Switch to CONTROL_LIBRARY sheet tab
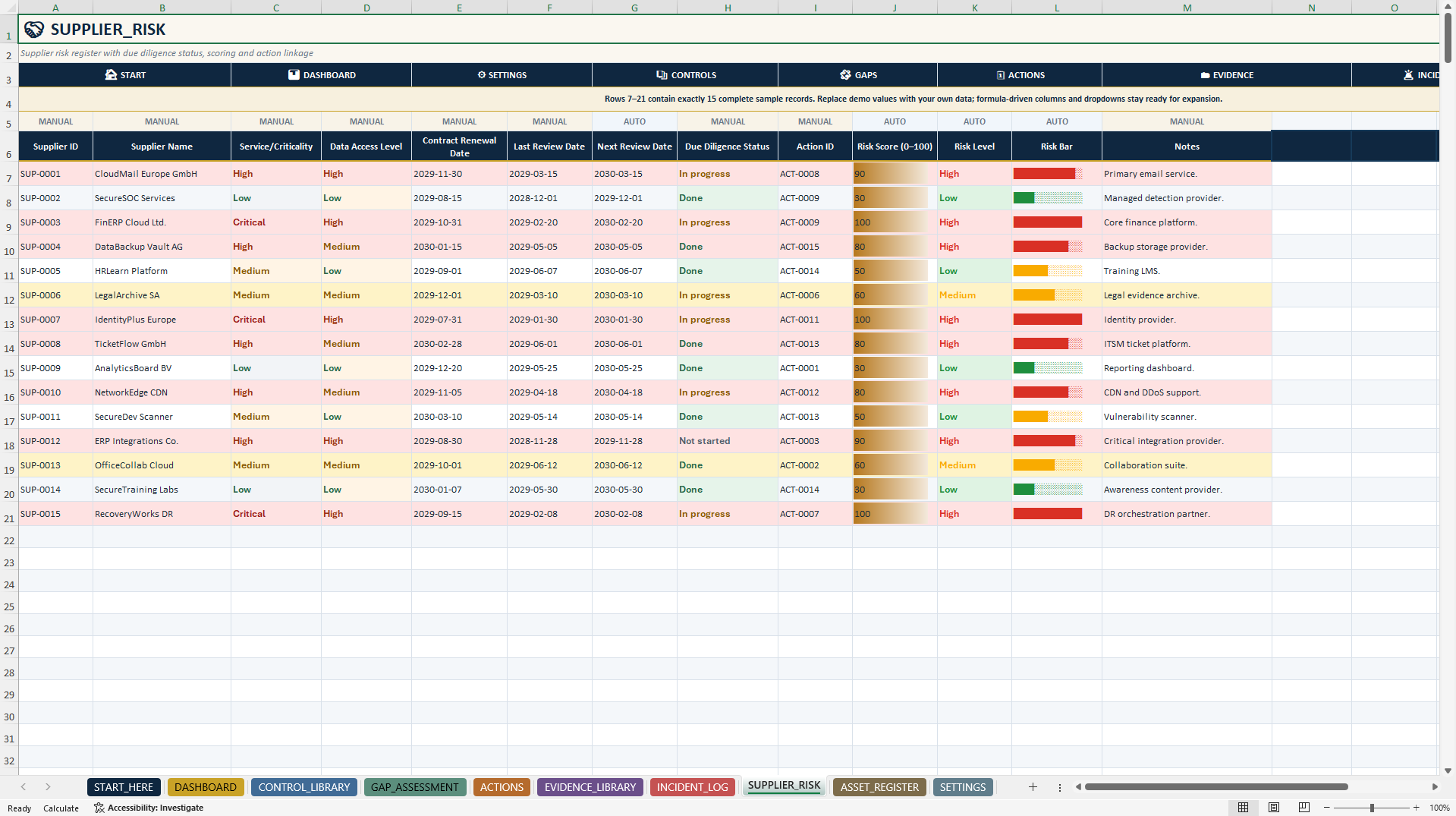The width and height of the screenshot is (1456, 816). [304, 787]
